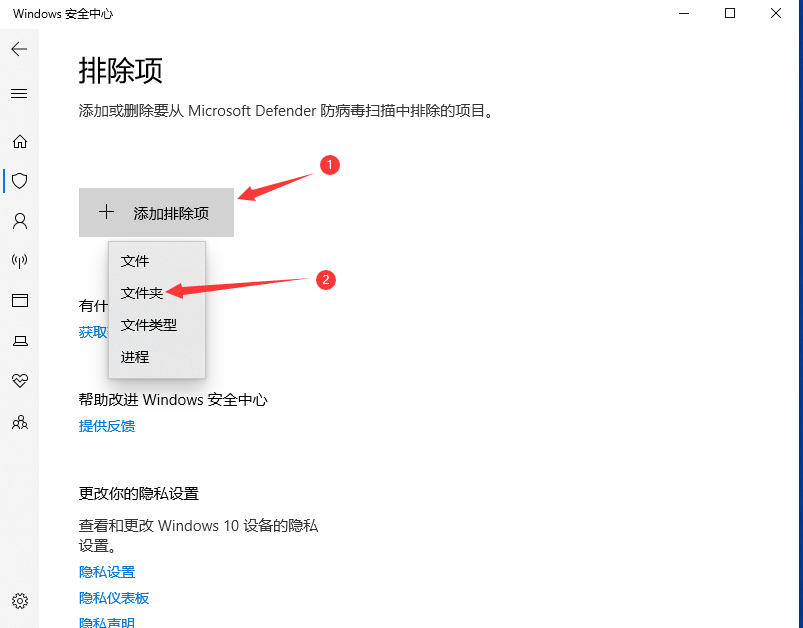
Task: Open the 隐私设置 link
Action: tap(107, 572)
